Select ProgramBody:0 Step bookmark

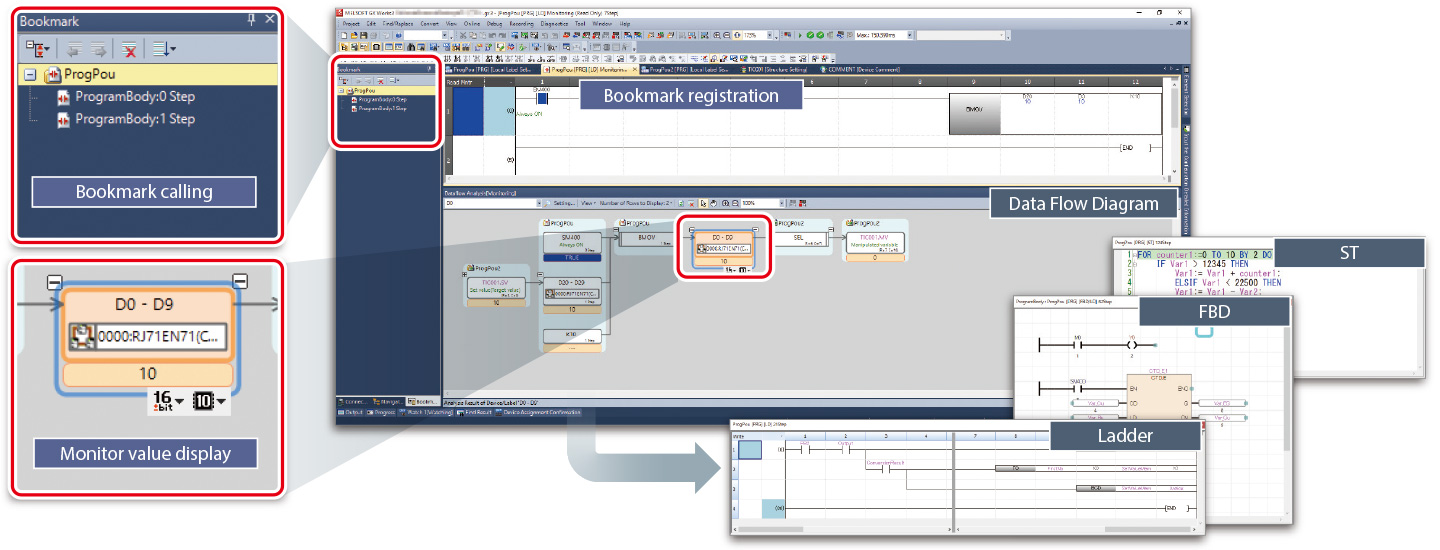point(135,97)
